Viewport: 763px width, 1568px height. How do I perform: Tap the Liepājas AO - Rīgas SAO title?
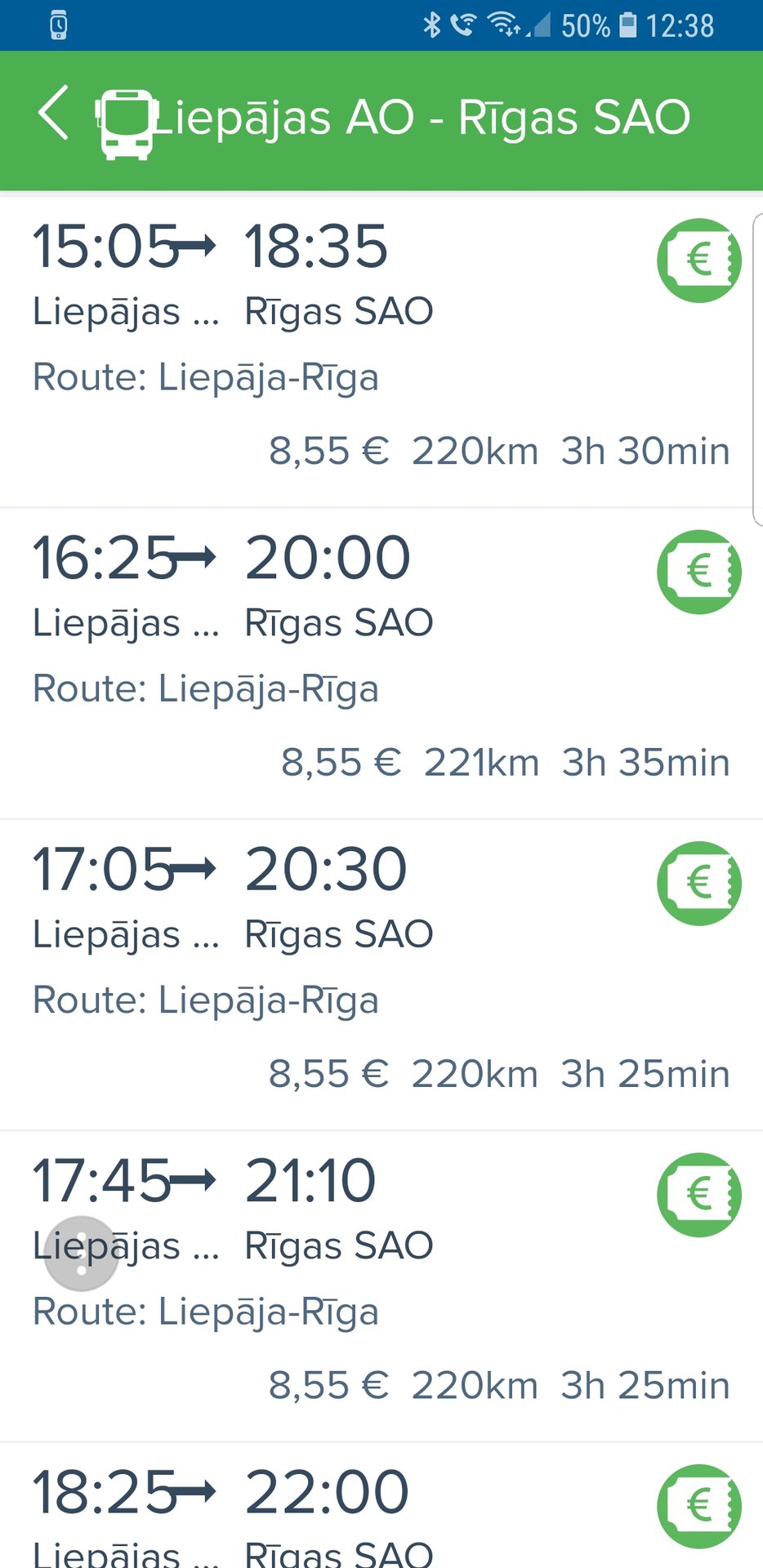(422, 118)
